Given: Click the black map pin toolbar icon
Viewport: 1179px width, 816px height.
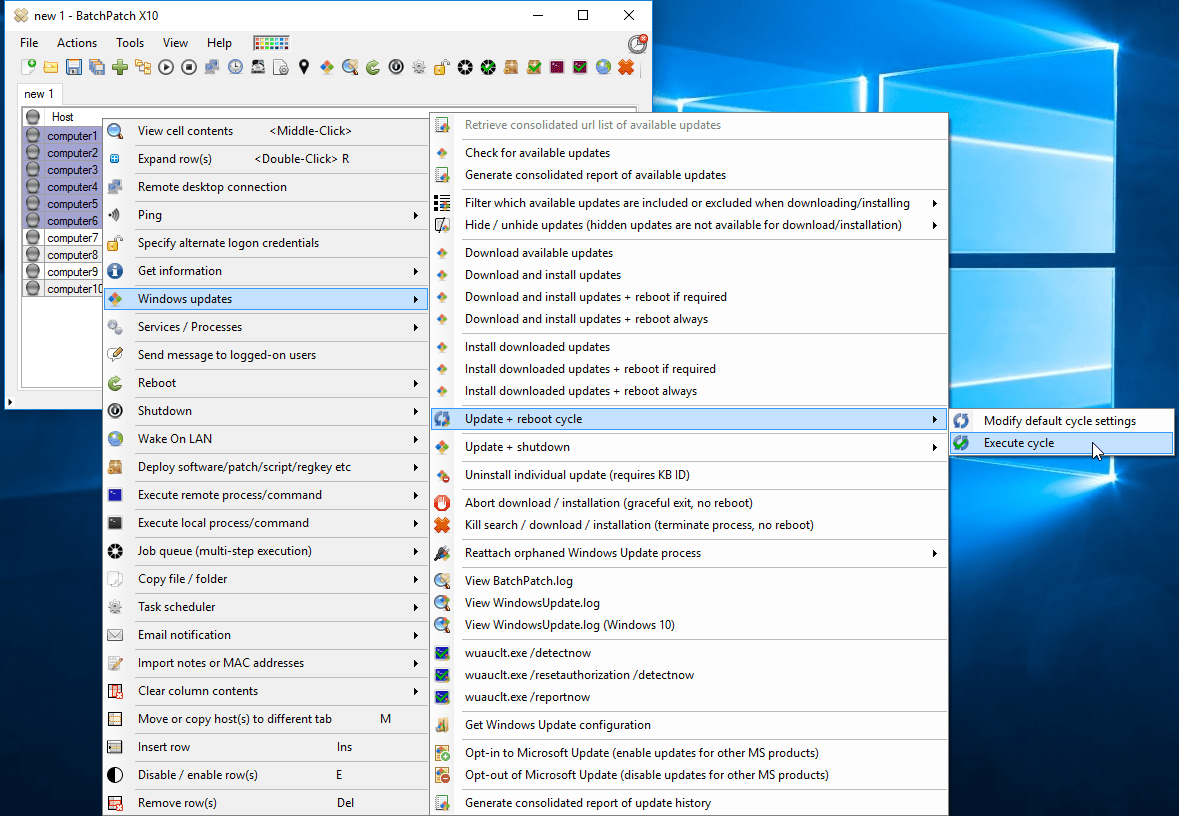Looking at the screenshot, I should (304, 67).
